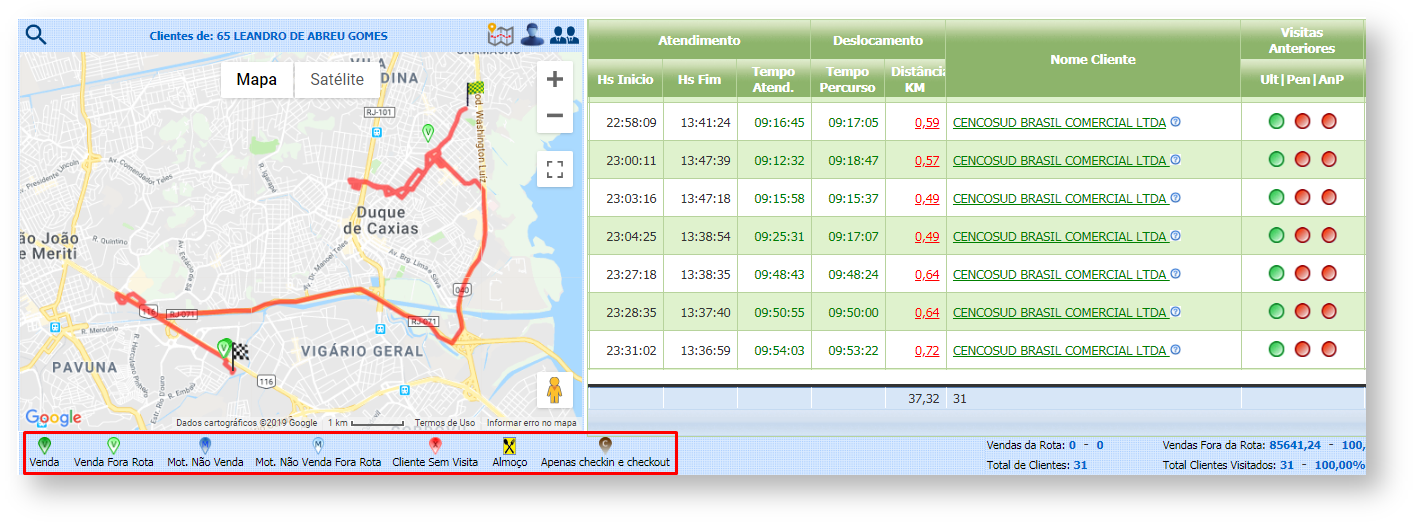This screenshot has height=523, width=1414.
Task: Click distance 0,59 in the 22:58:09 row
Action: coord(927,123)
